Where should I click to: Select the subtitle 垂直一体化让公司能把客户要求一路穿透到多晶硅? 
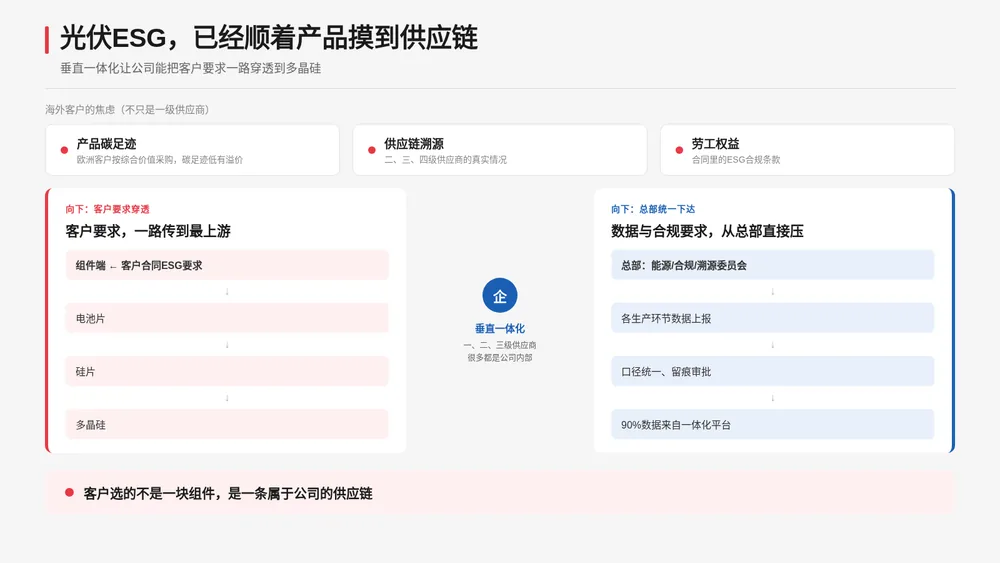[x=191, y=68]
